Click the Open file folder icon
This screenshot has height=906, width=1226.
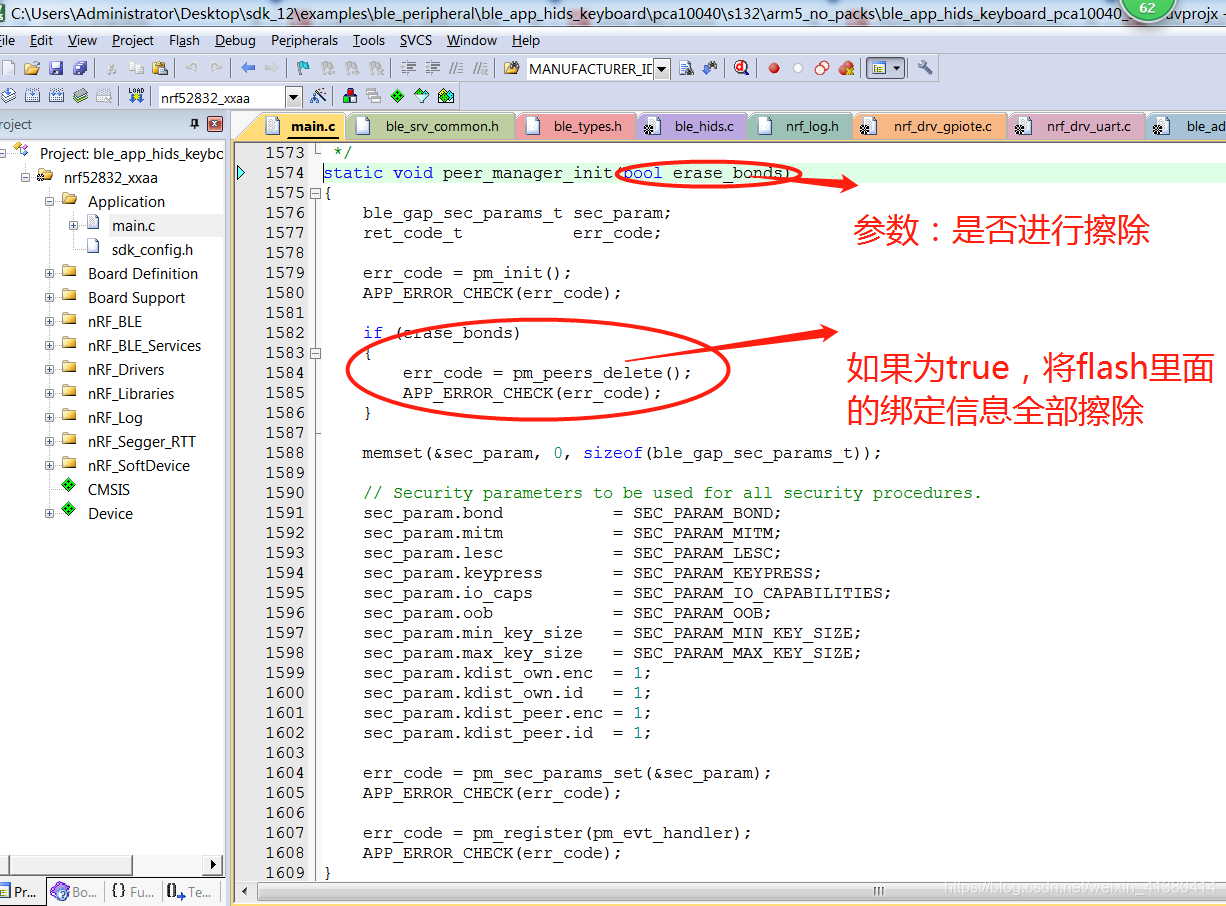pos(32,68)
